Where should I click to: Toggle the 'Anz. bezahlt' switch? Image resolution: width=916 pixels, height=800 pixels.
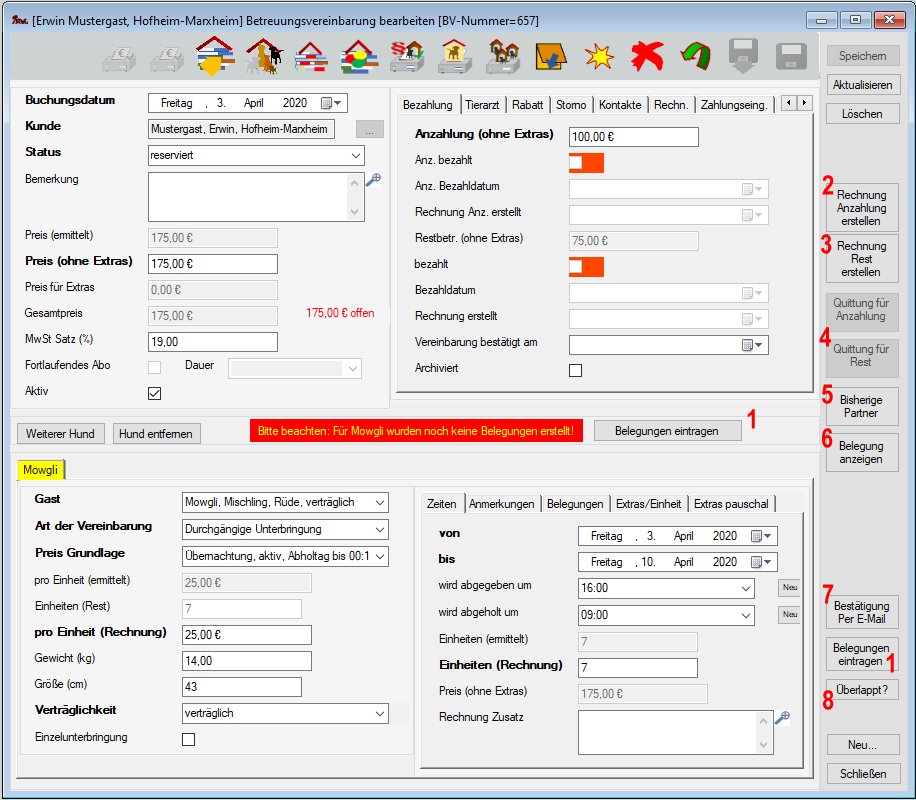click(x=586, y=163)
